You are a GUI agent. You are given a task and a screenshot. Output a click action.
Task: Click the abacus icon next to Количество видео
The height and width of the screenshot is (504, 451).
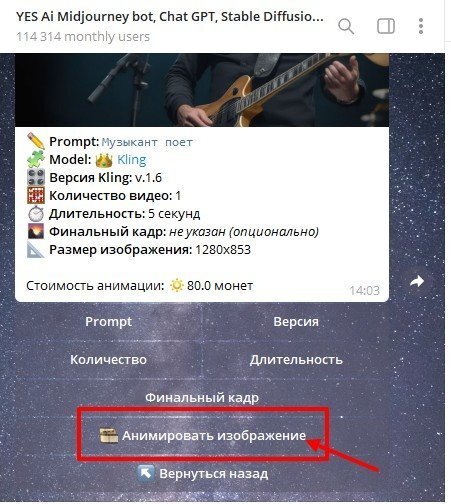(x=36, y=196)
